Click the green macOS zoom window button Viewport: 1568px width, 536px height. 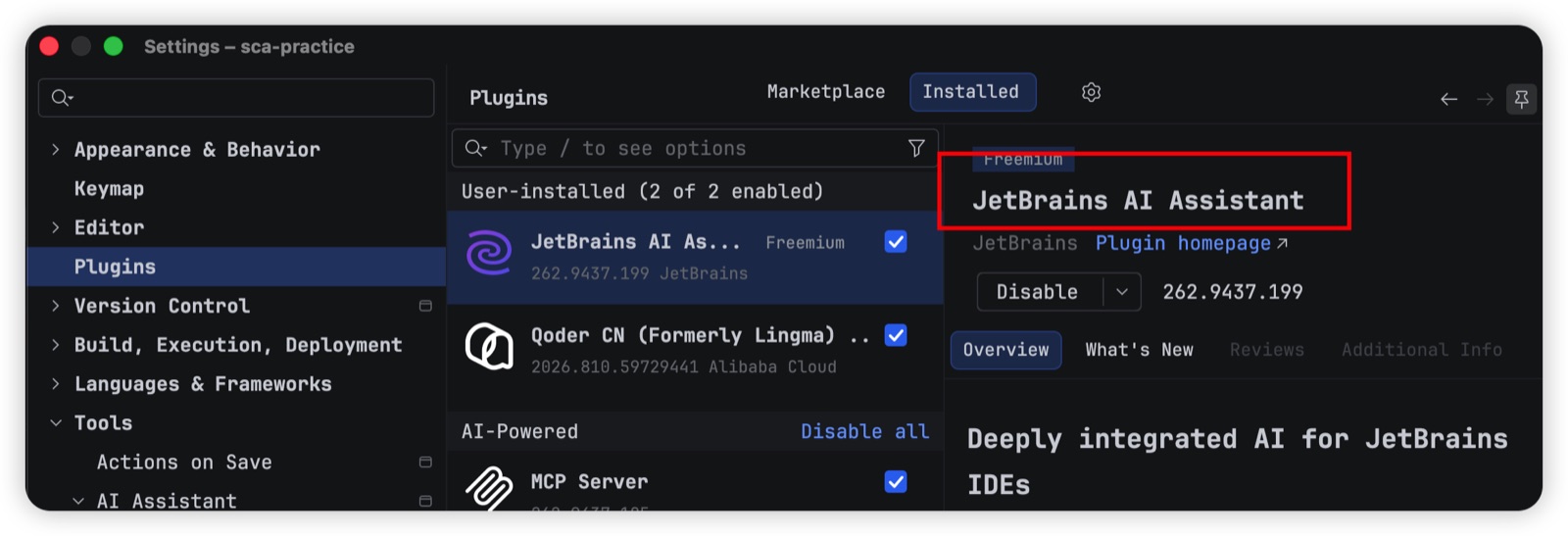114,46
